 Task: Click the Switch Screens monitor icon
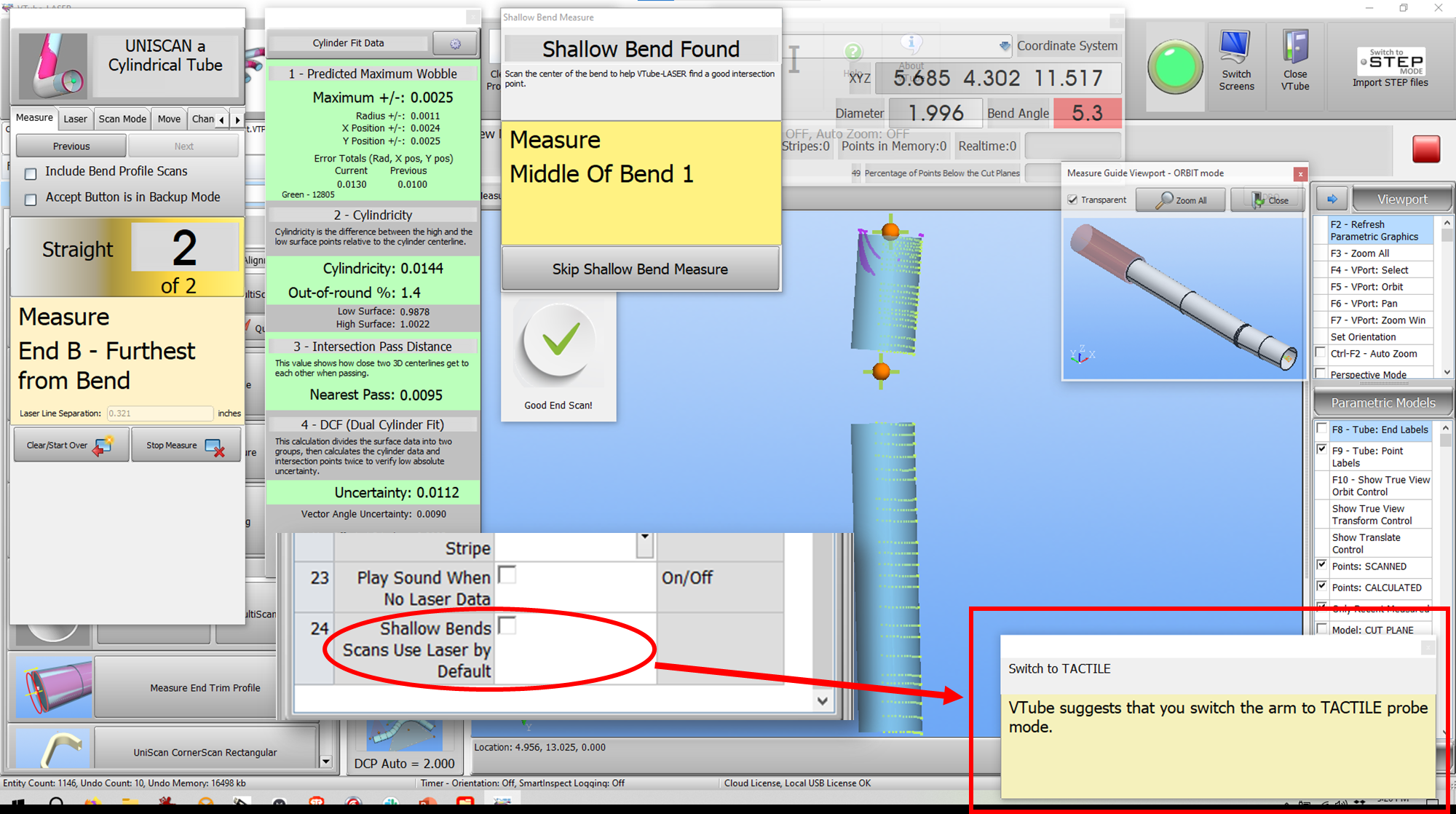pos(1235,48)
